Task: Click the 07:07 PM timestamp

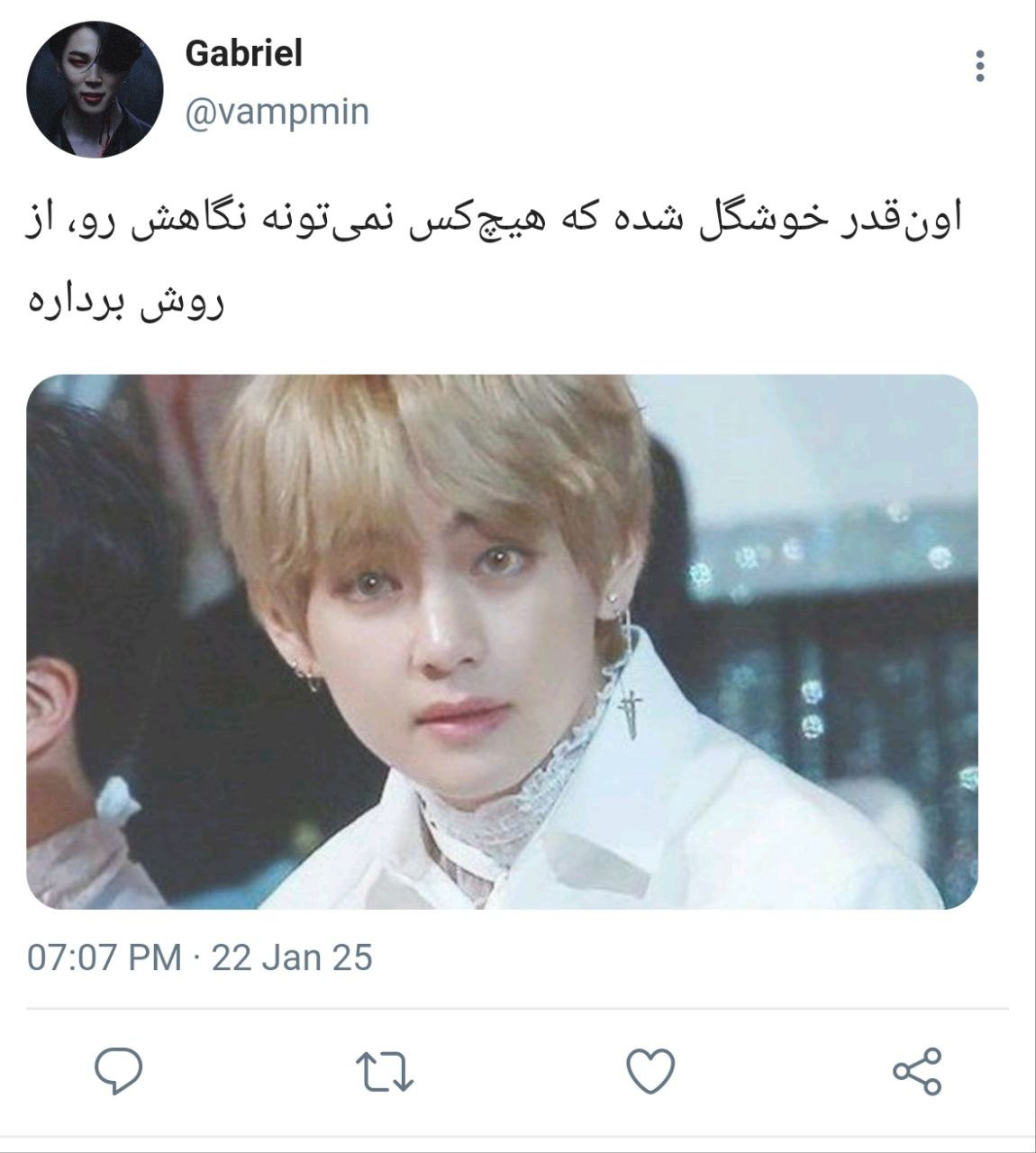Action: tap(105, 958)
